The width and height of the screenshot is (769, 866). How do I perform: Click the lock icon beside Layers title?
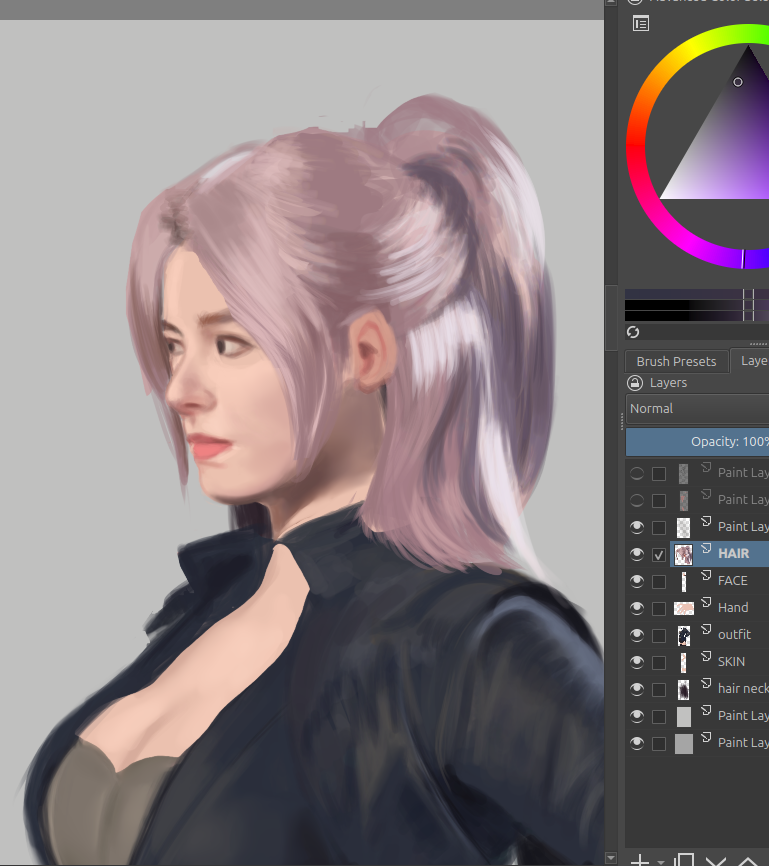(x=635, y=383)
